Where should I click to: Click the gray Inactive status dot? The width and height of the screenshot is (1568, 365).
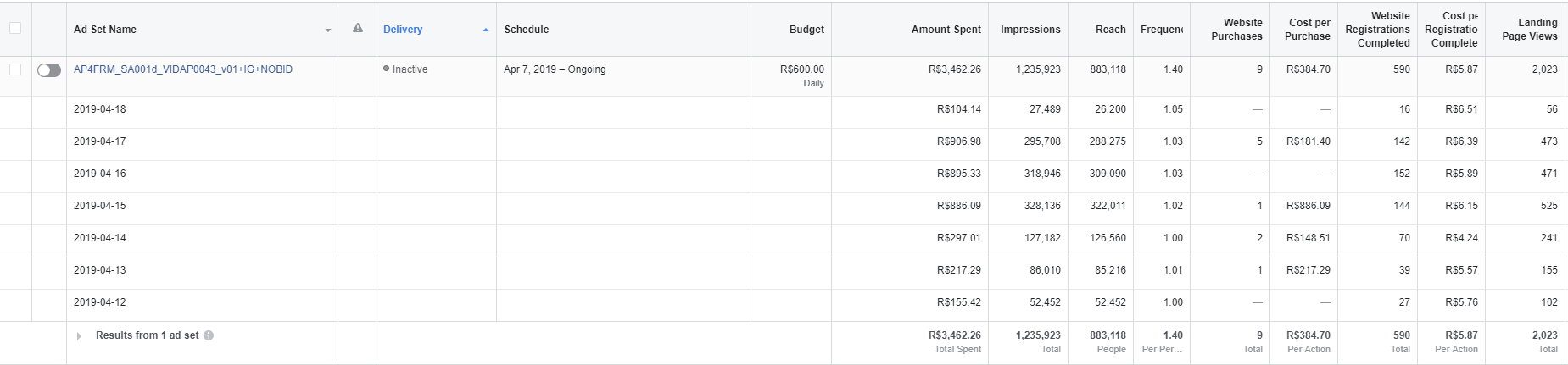[x=387, y=69]
